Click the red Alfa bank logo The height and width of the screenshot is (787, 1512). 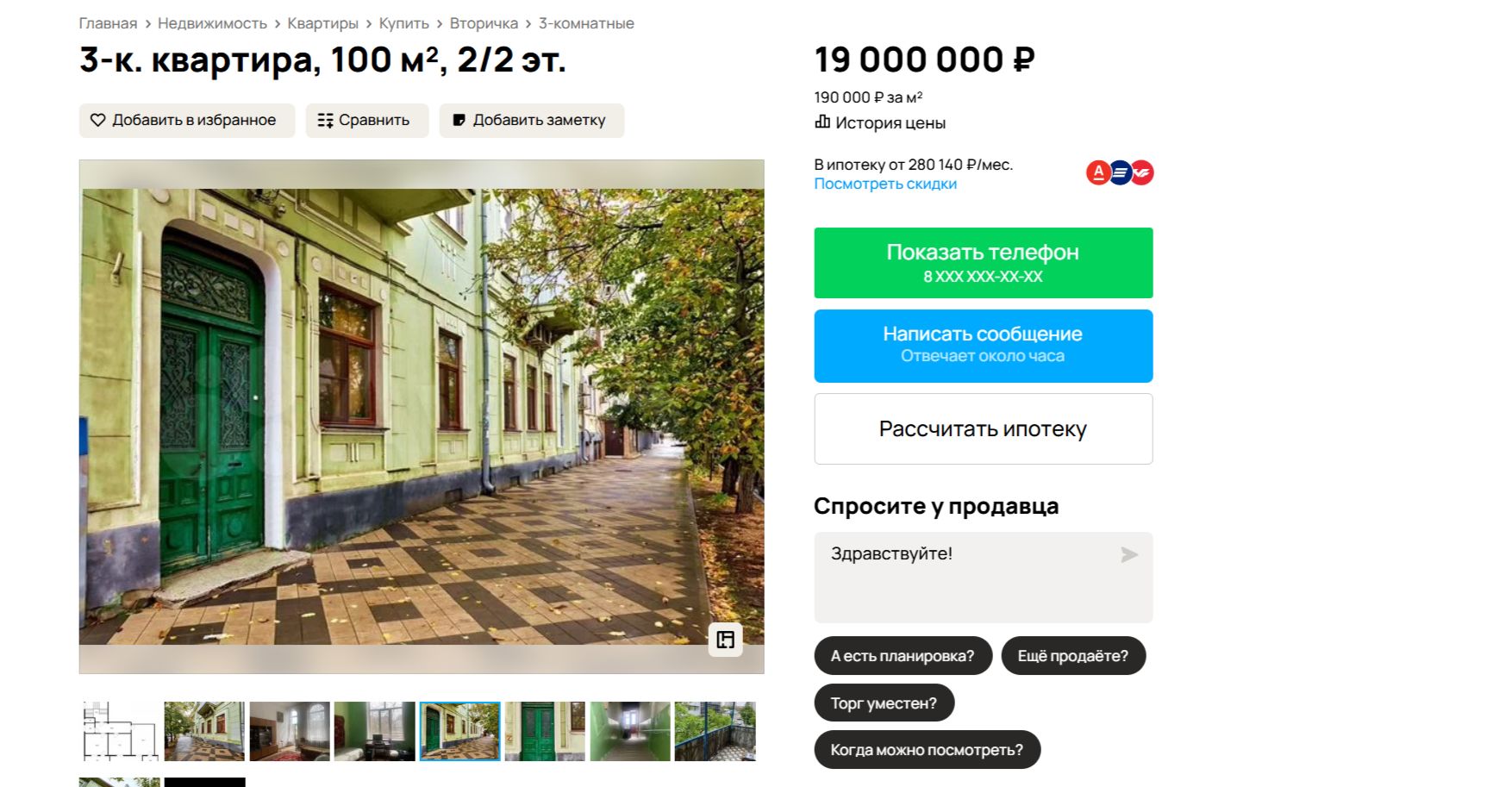click(1097, 173)
